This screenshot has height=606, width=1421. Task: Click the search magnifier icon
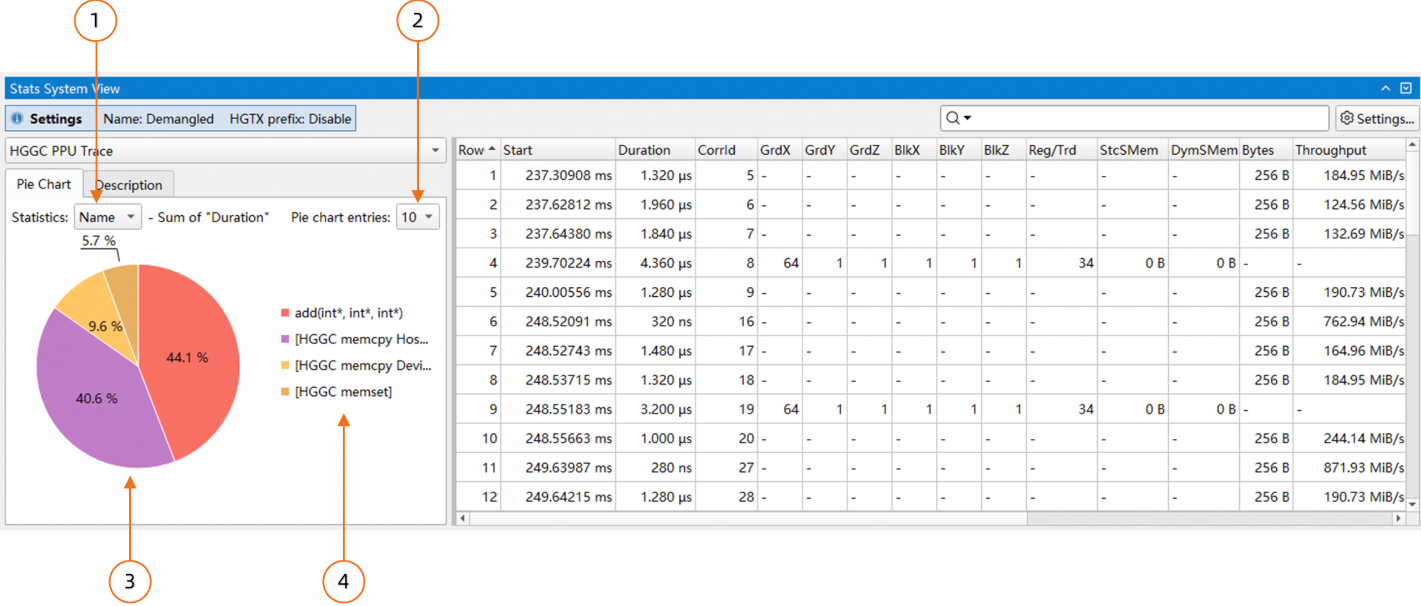point(953,118)
